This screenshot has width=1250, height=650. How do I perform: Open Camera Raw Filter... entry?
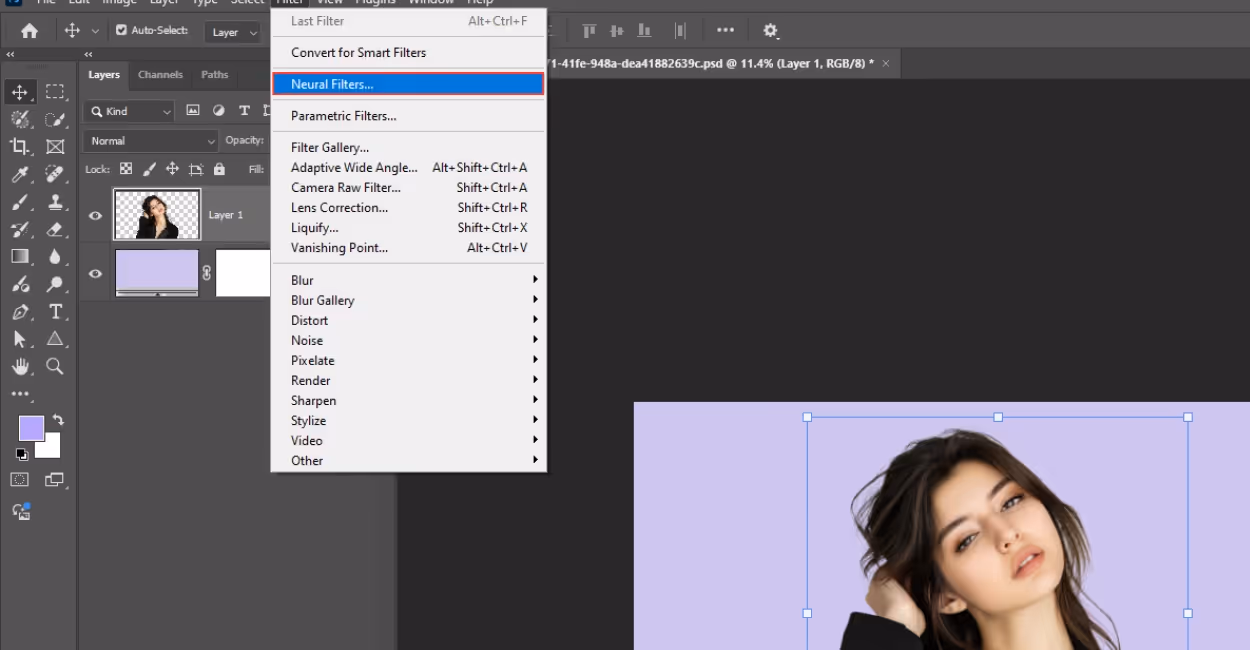pos(409,187)
